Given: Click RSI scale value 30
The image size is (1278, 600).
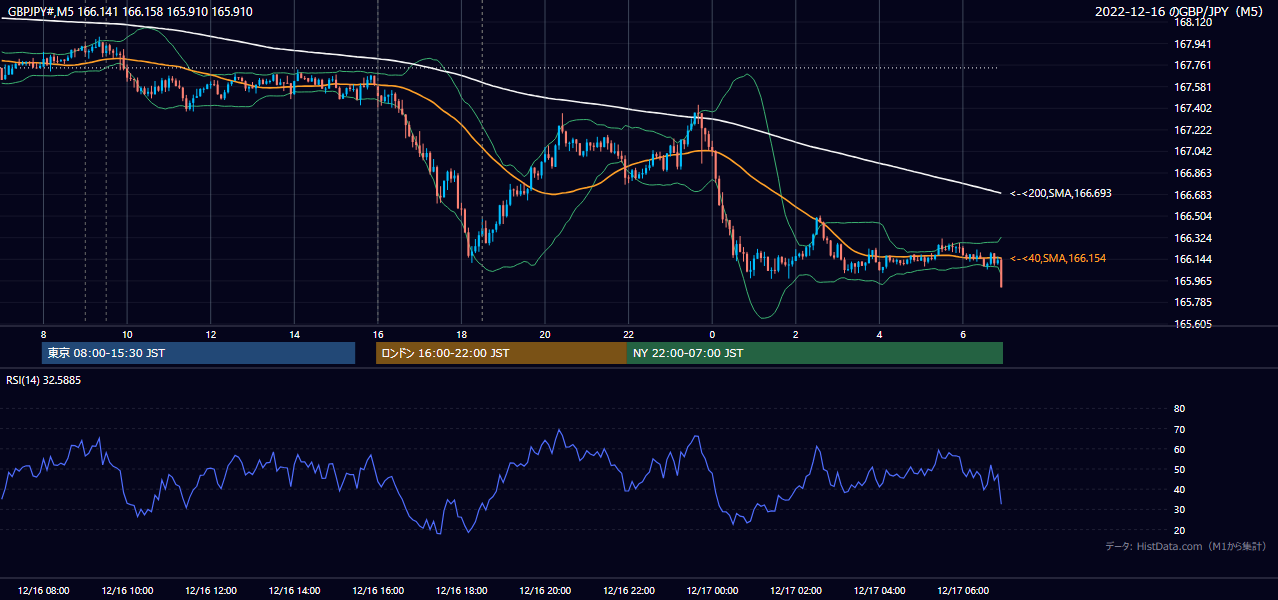Looking at the screenshot, I should click(1179, 509).
